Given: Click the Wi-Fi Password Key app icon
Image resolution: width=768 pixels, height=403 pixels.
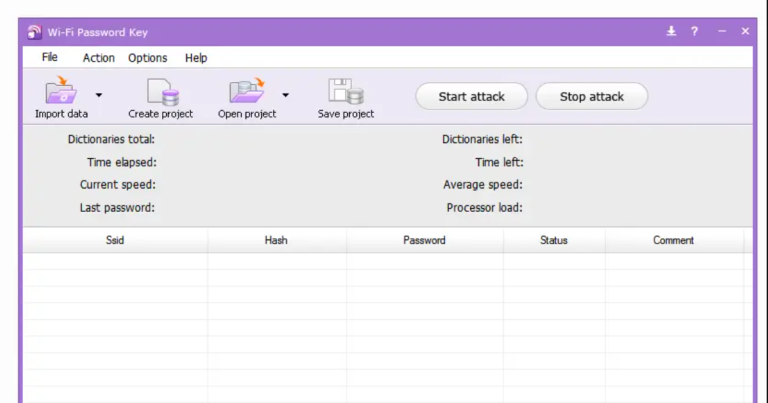Looking at the screenshot, I should 34,32.
